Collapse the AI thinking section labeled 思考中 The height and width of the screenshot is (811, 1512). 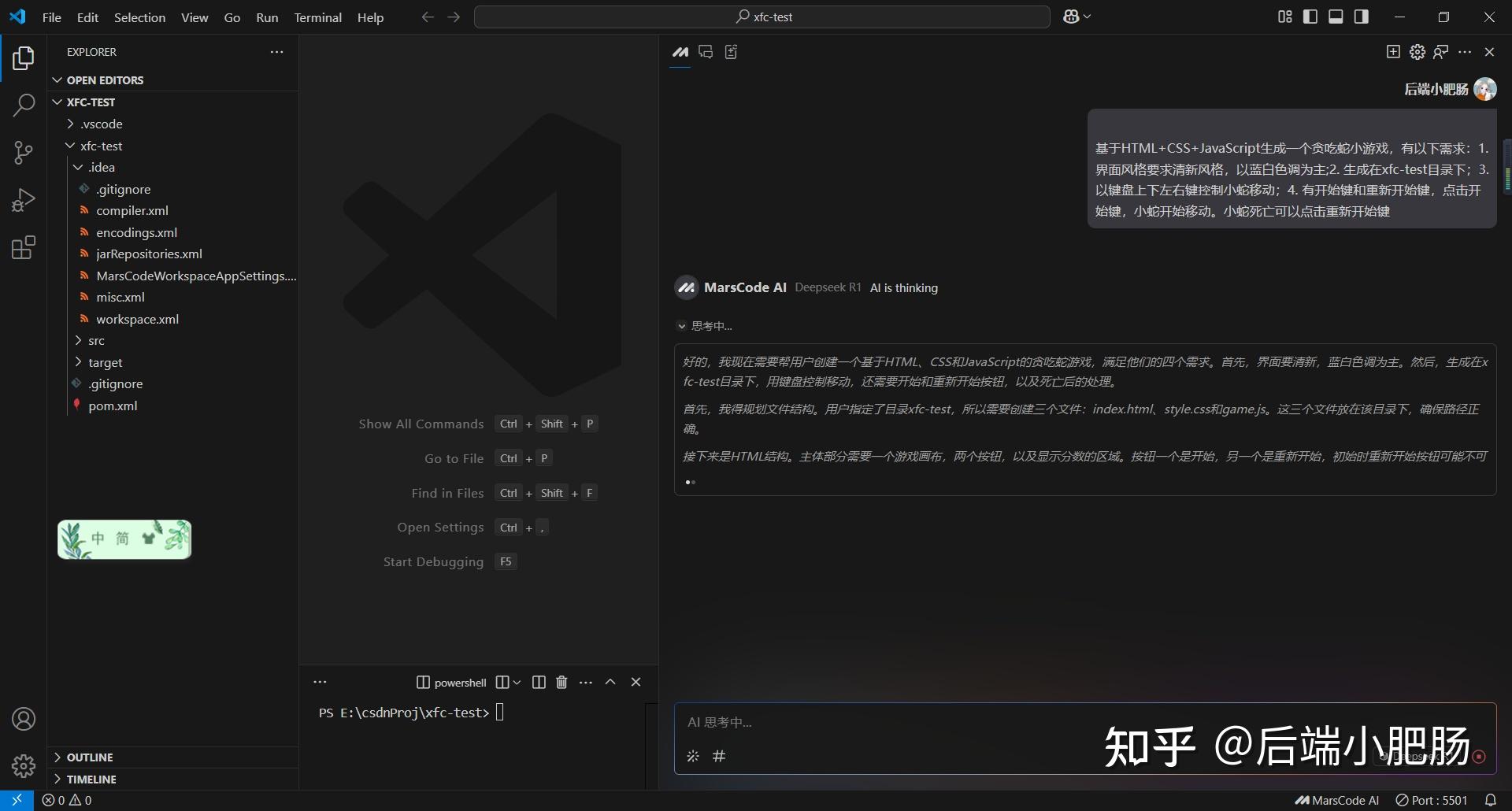click(682, 325)
